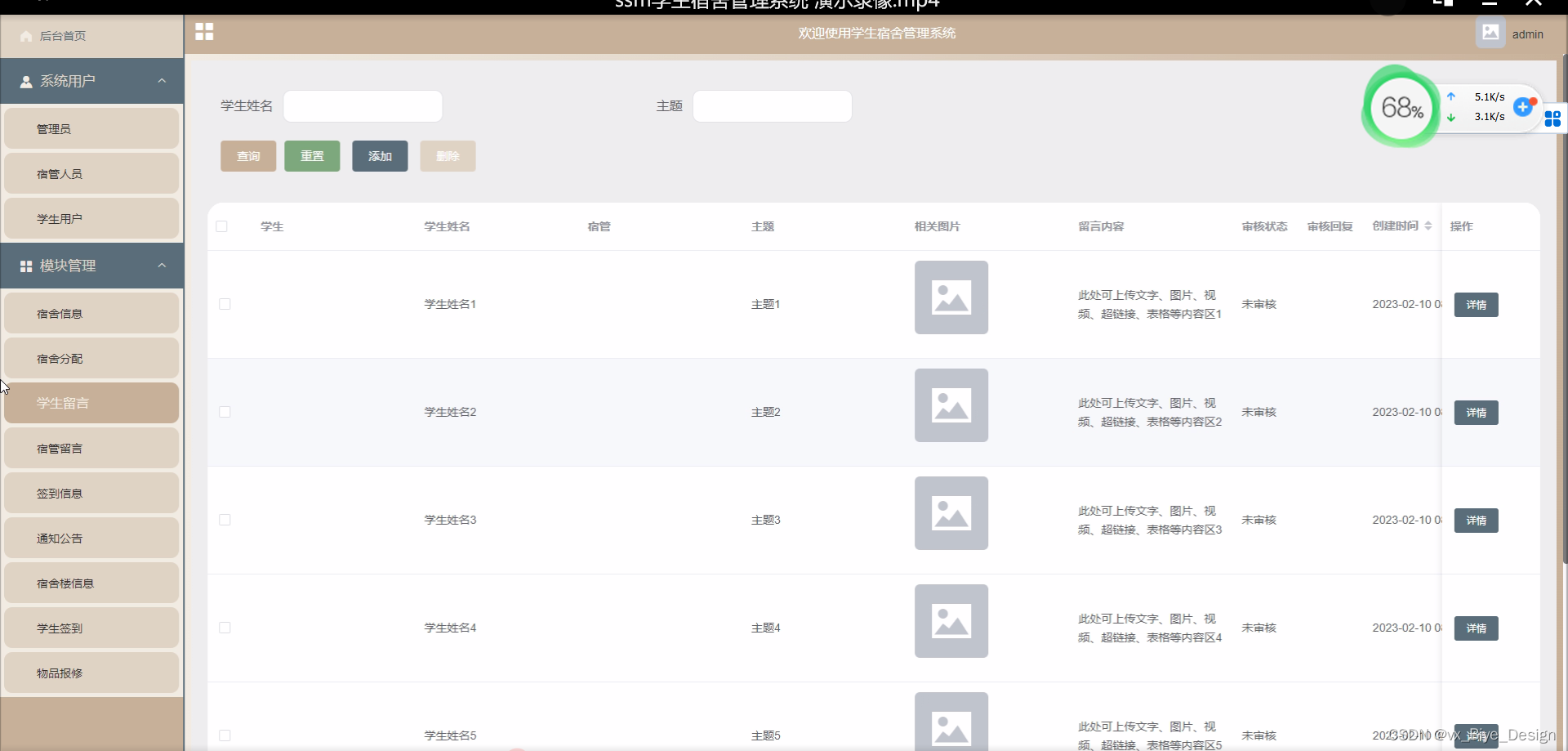Open the image placeholder for 学生姓名1
This screenshot has width=1568, height=751.
coord(951,297)
